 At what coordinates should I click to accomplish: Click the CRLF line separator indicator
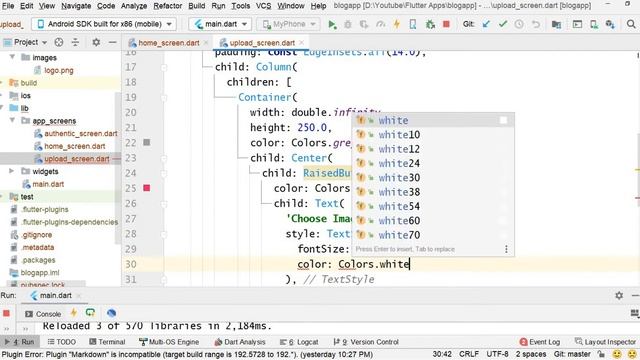pyautogui.click(x=469, y=354)
